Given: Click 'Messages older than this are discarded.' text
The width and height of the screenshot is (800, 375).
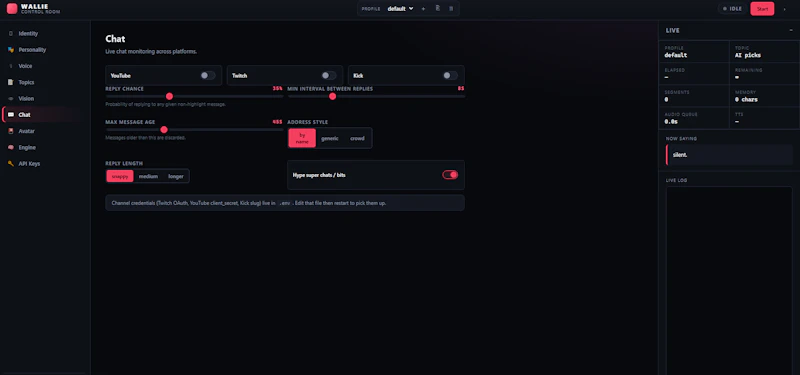Looking at the screenshot, I should point(145,138).
